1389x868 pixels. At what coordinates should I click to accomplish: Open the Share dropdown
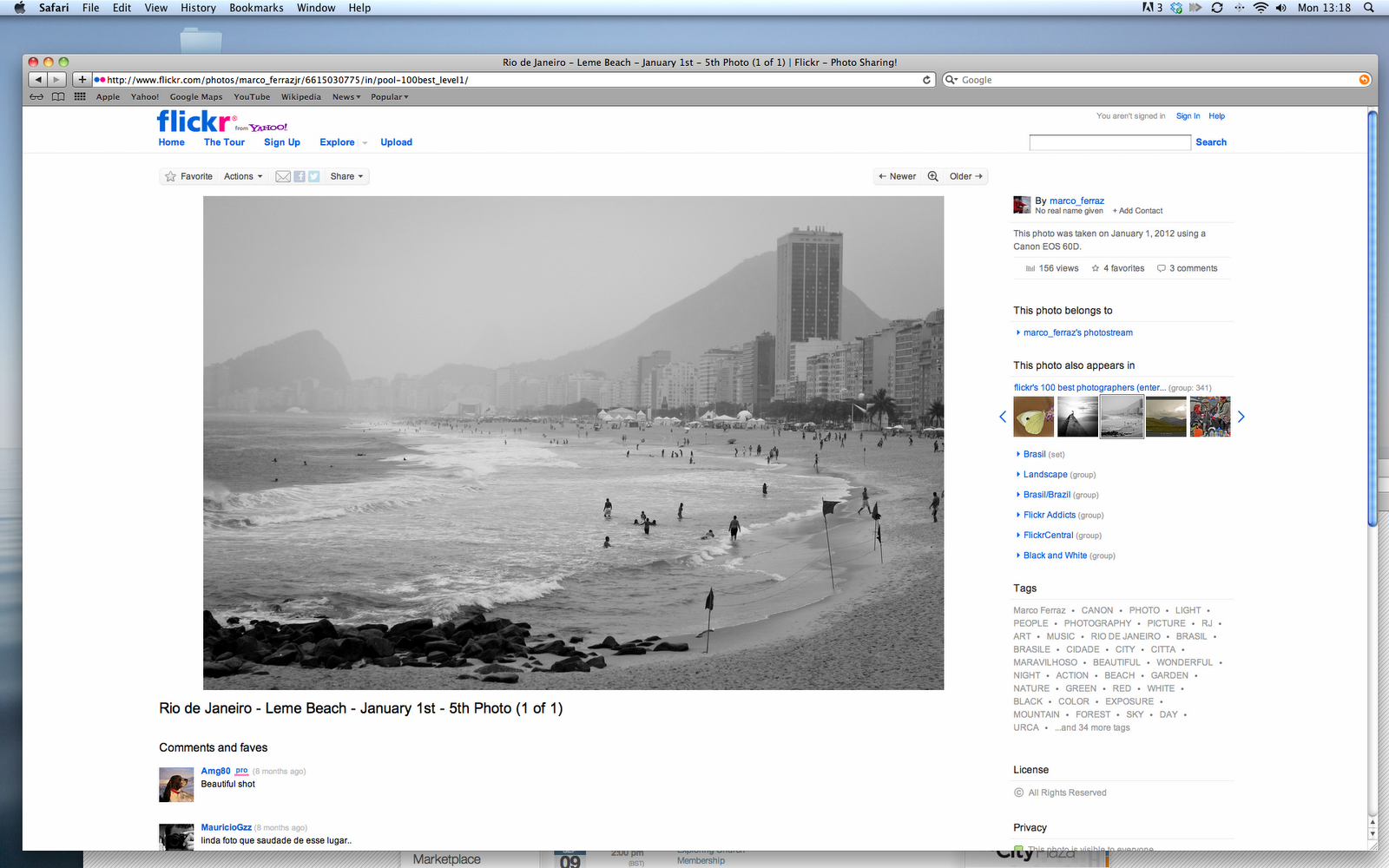[347, 176]
